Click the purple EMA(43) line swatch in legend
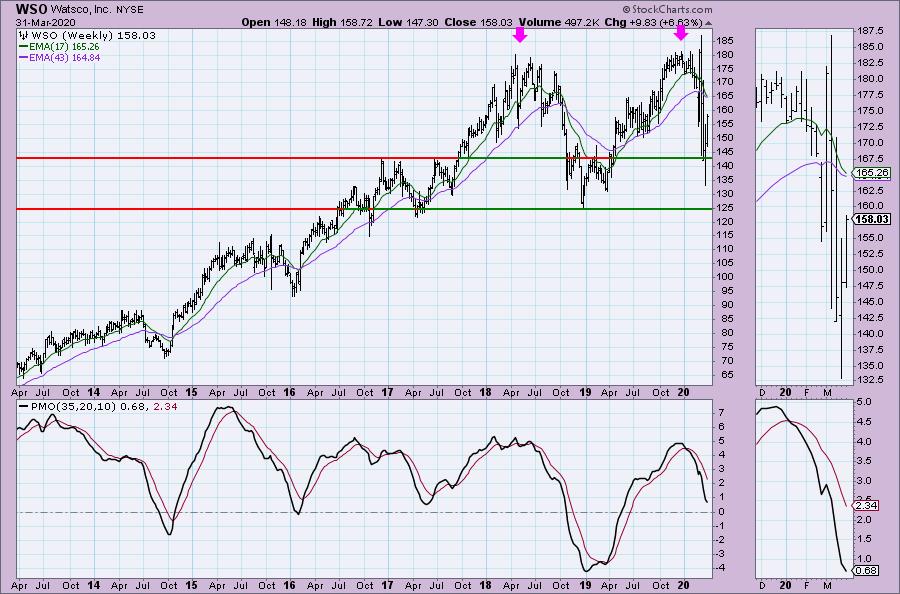This screenshot has width=900, height=594. click(x=24, y=57)
